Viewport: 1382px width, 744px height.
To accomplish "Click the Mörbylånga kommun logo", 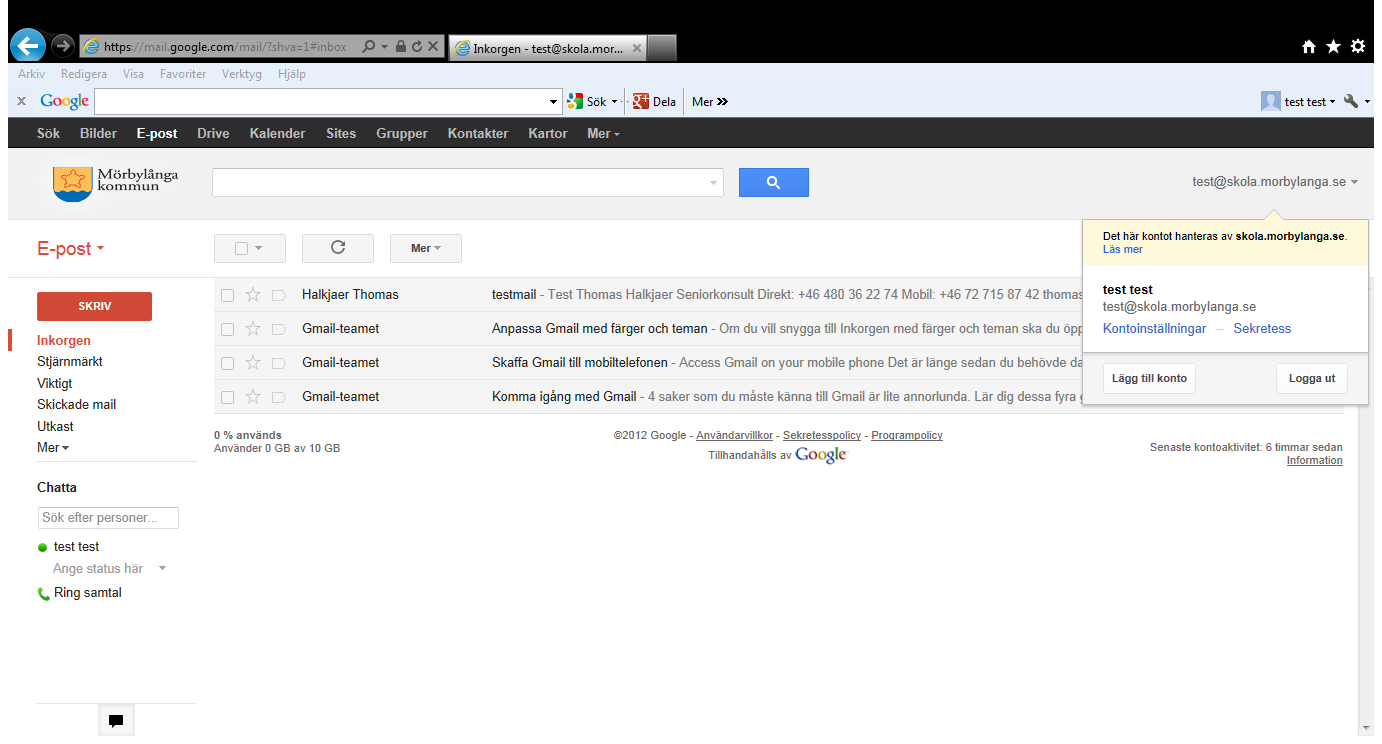I will 115,182.
